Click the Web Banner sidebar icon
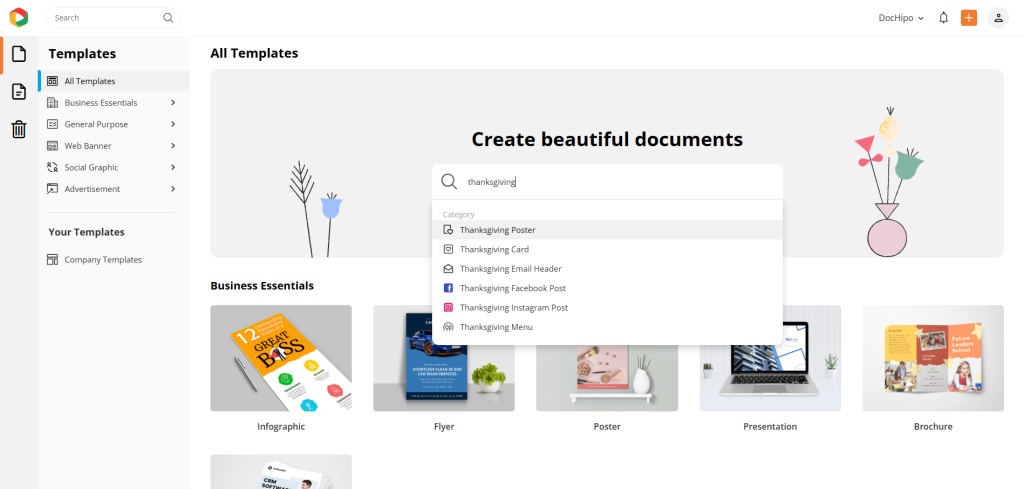The image size is (1024, 489). [x=52, y=146]
